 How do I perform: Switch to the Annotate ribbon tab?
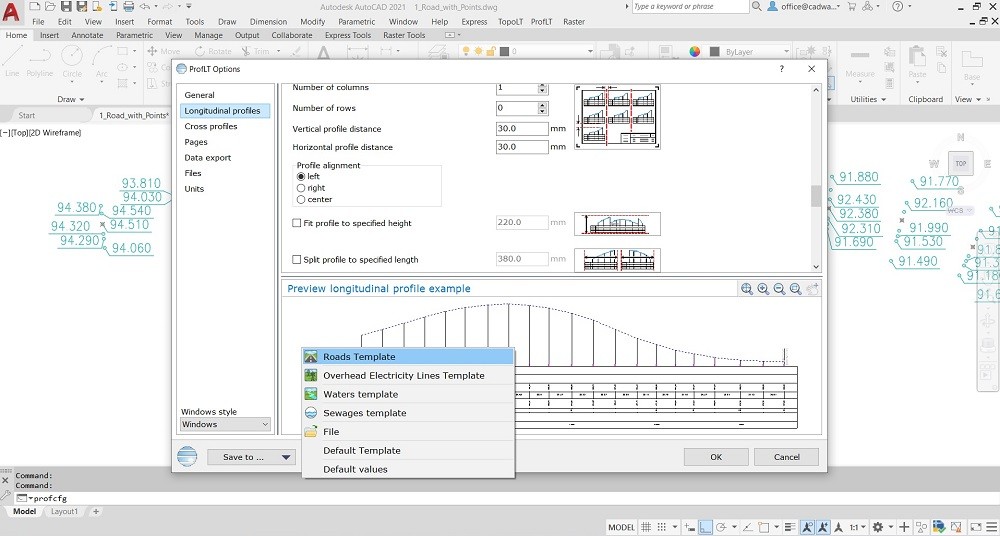click(87, 35)
